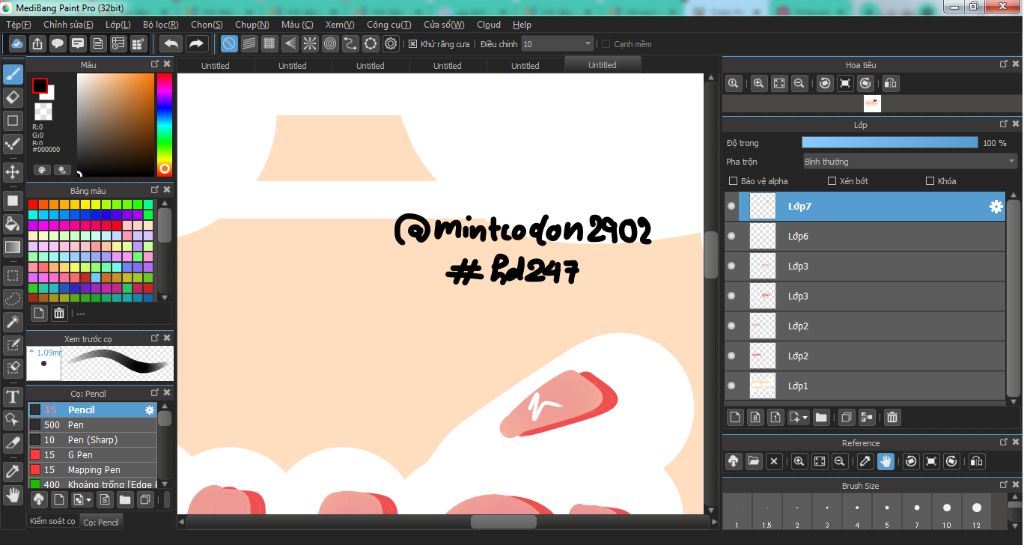
Task: Enable the Khóa checkbox
Action: tap(930, 181)
